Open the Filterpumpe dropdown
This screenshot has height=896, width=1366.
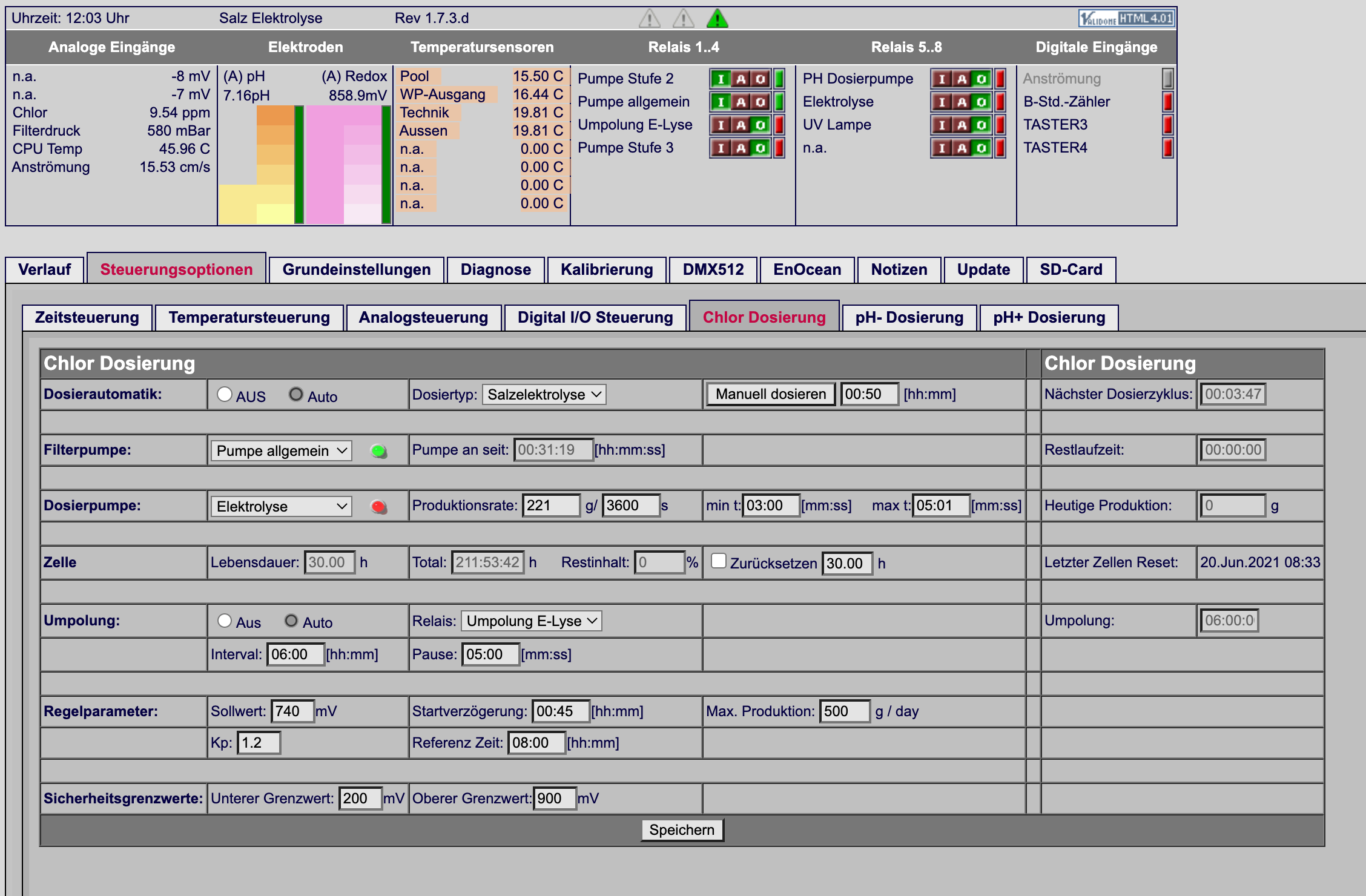[282, 451]
